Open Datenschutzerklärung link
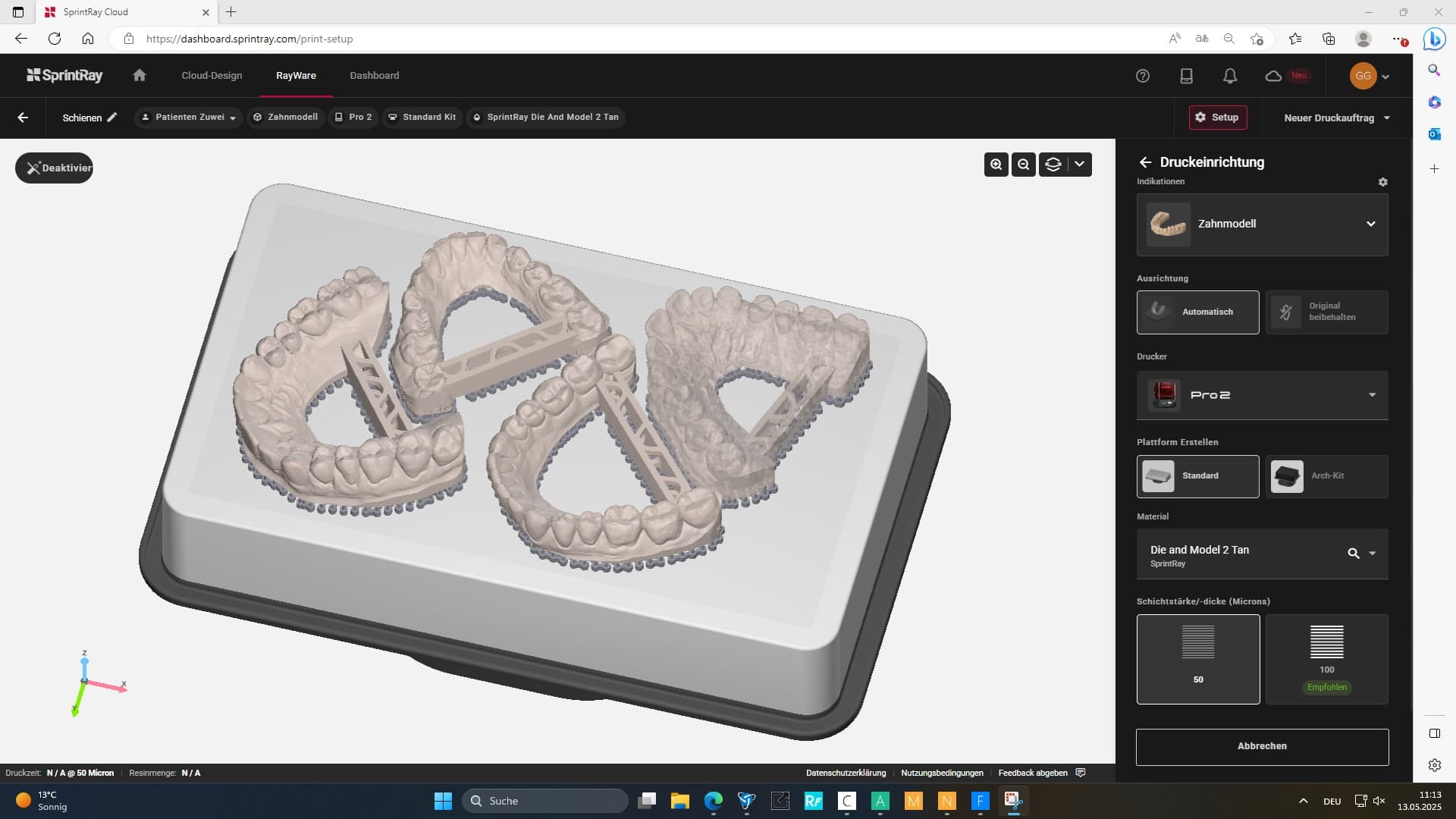Image resolution: width=1456 pixels, height=819 pixels. click(846, 773)
